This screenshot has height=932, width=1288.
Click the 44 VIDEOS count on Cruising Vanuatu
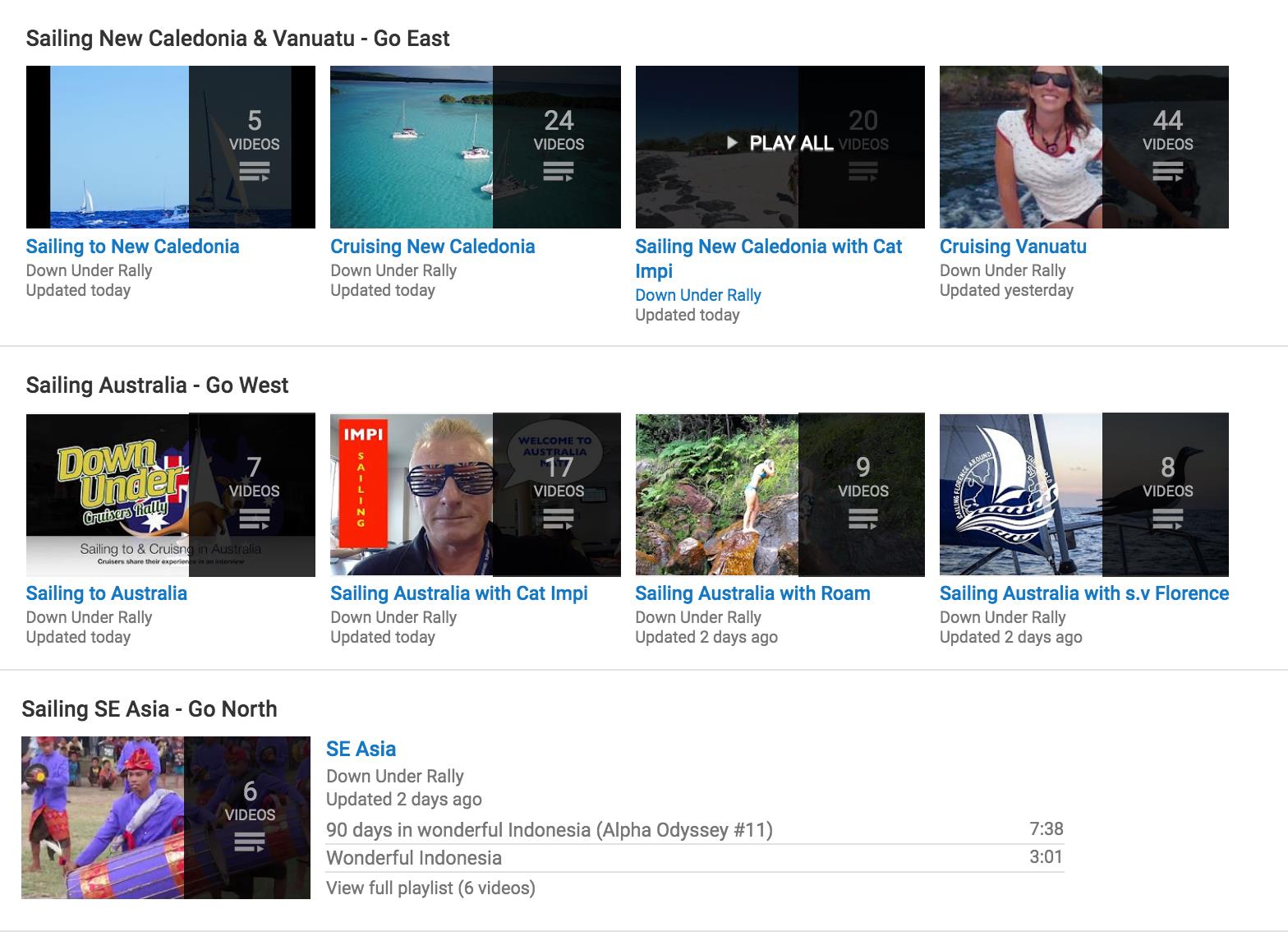click(1167, 131)
